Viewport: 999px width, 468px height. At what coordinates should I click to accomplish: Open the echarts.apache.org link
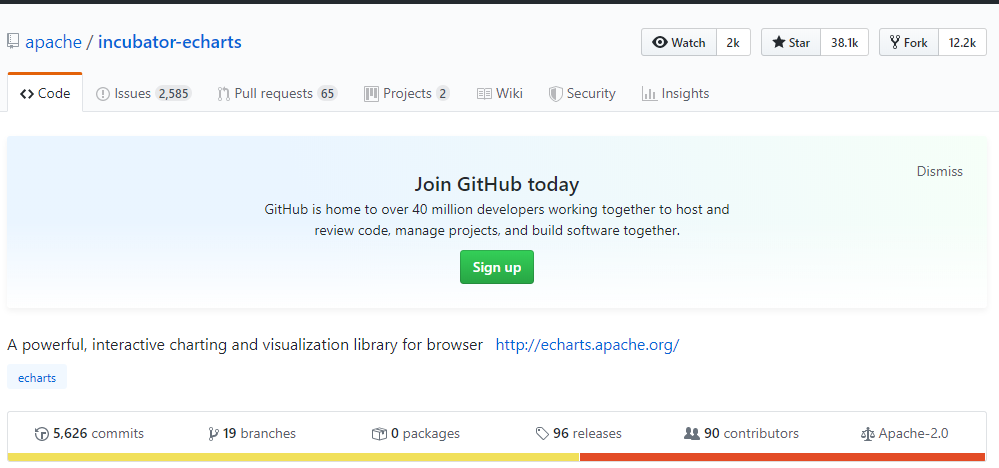click(587, 345)
